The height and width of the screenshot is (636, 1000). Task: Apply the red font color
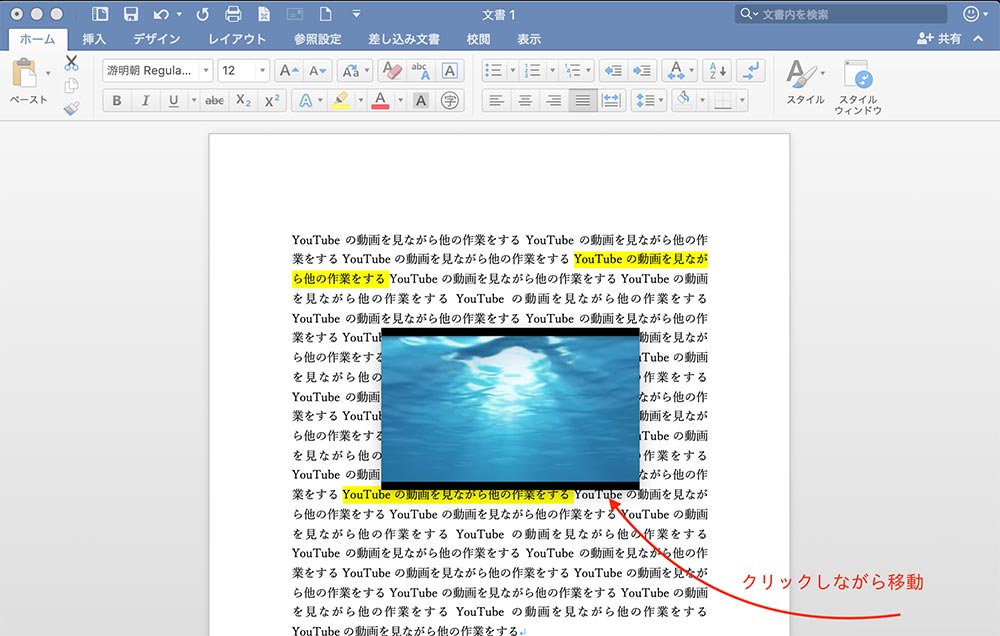(381, 100)
